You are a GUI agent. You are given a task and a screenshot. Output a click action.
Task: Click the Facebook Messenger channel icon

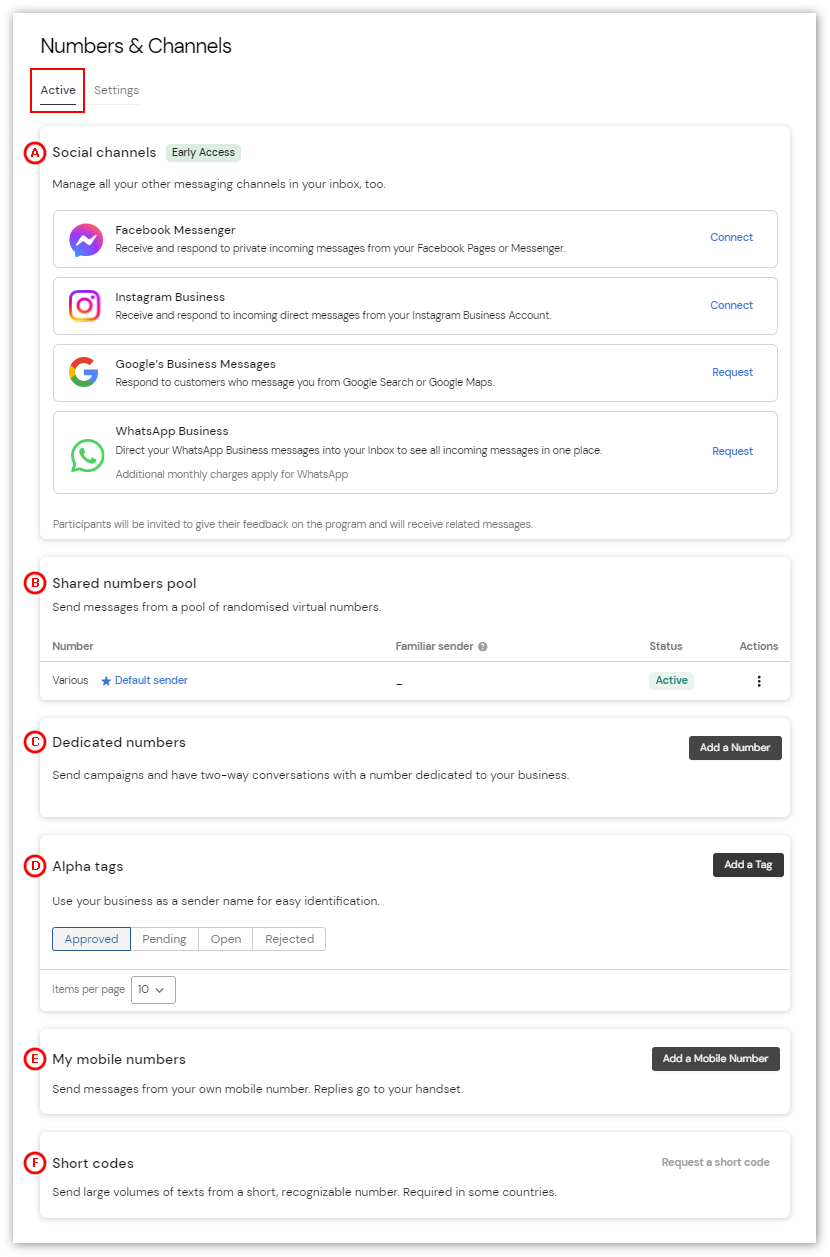tap(86, 239)
